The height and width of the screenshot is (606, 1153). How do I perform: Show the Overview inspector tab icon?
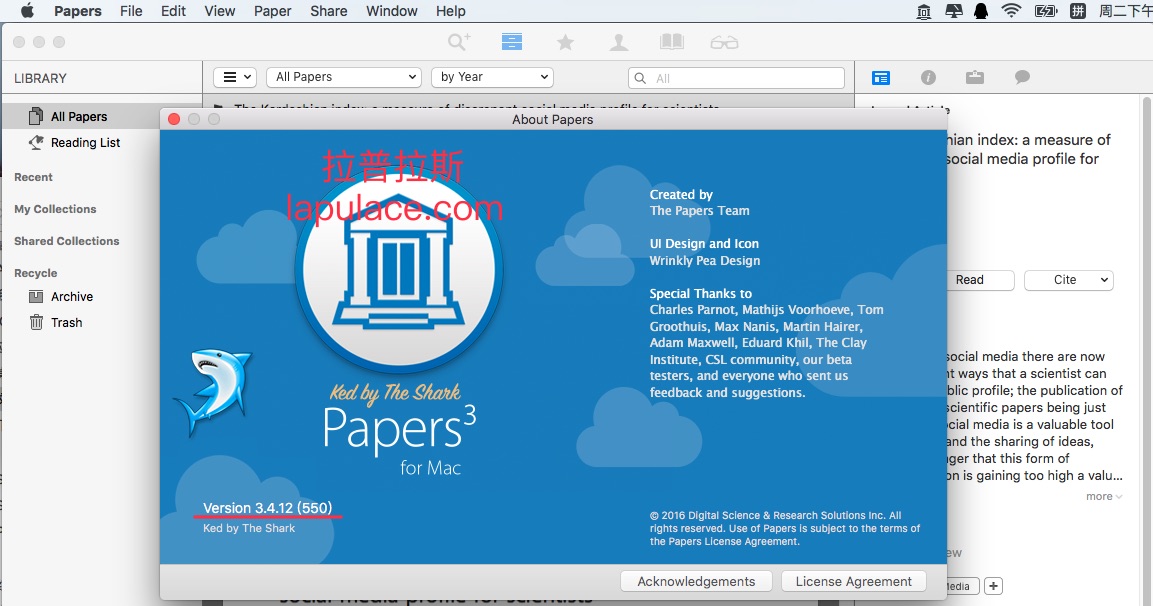coord(881,77)
